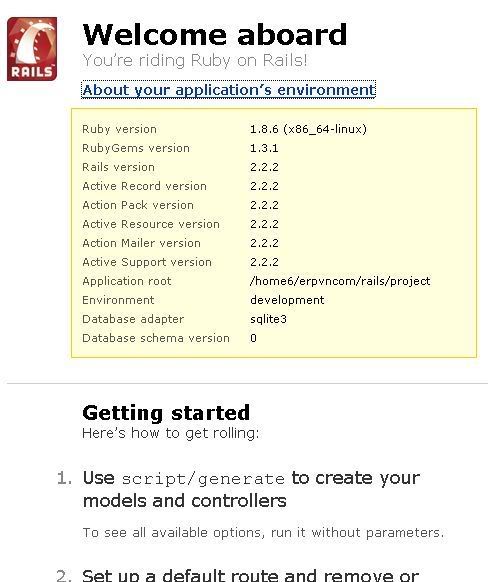488x582 pixels.
Task: Click the Rails version 2.2.2 value
Action: [264, 167]
